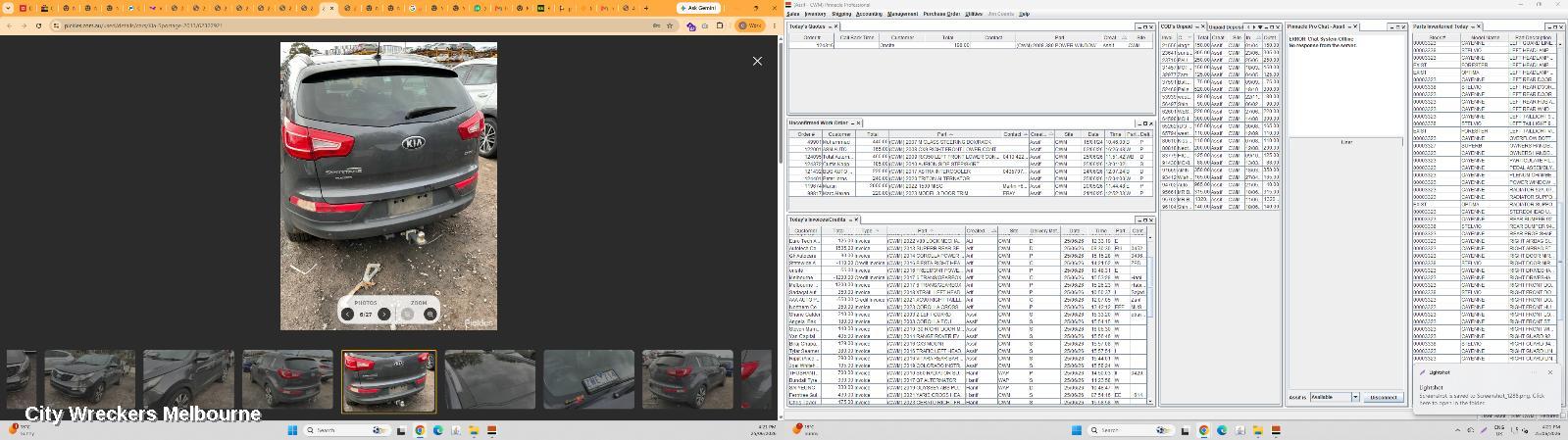Select the highlighted rear view thumbnail
1568x440 pixels.
[x=388, y=381]
